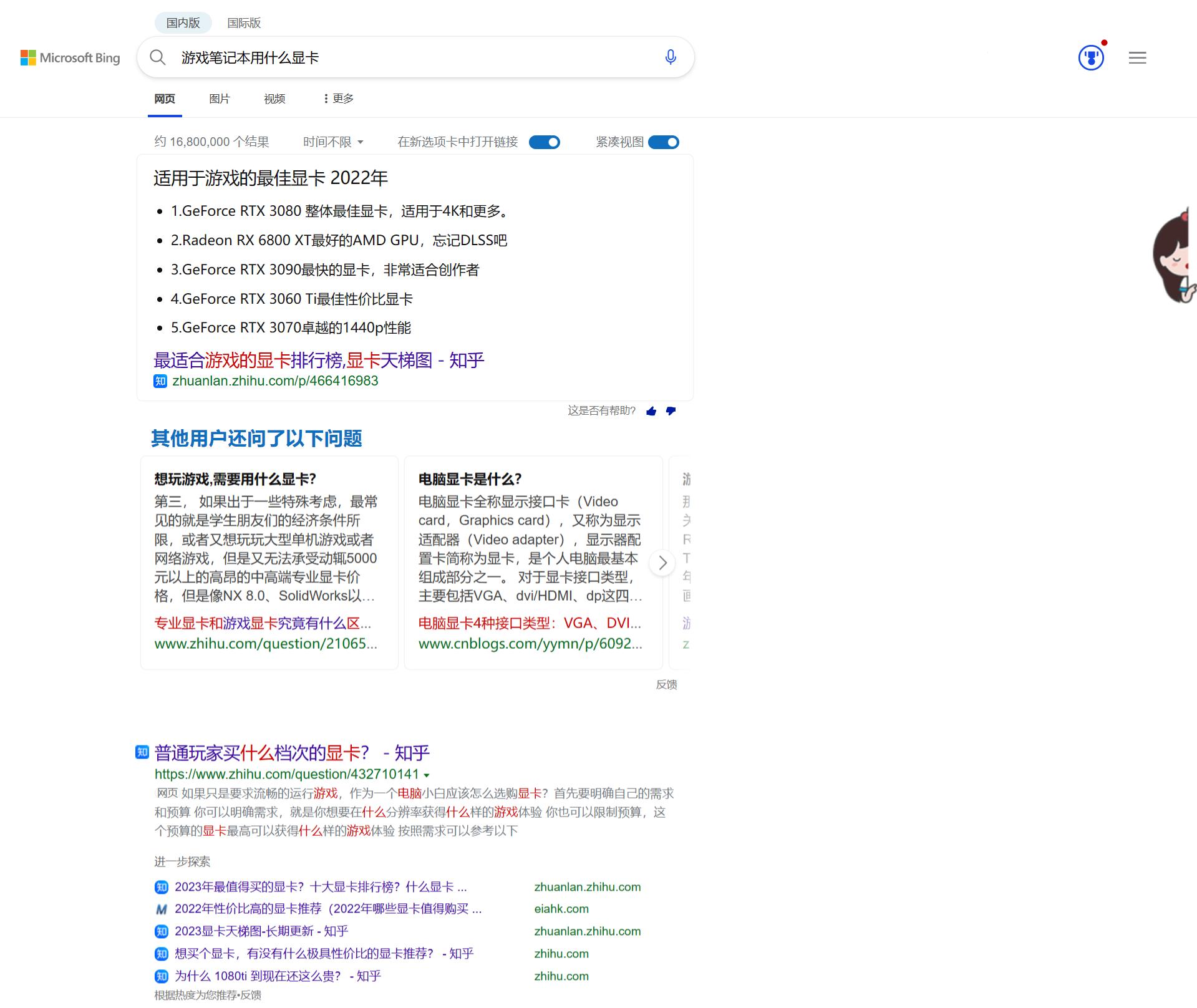The image size is (1197, 1008).
Task: Click the thumbs down feedback icon
Action: pyautogui.click(x=671, y=411)
